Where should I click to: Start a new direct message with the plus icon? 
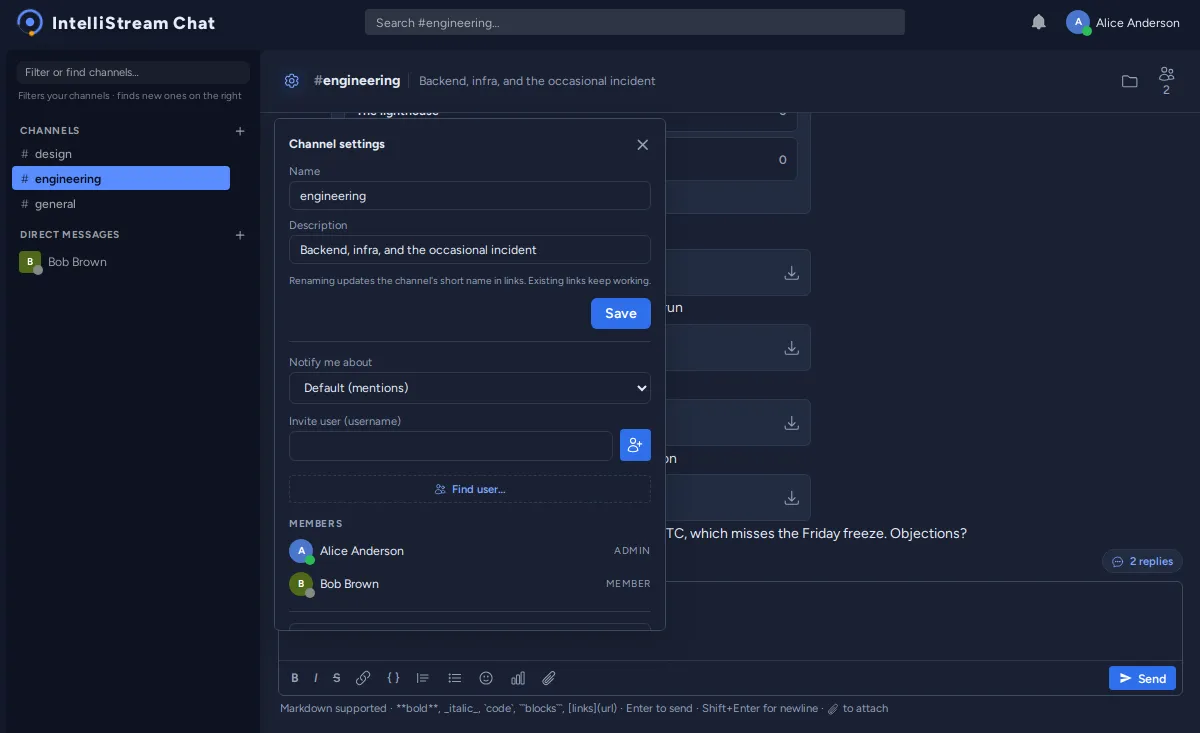click(x=240, y=235)
